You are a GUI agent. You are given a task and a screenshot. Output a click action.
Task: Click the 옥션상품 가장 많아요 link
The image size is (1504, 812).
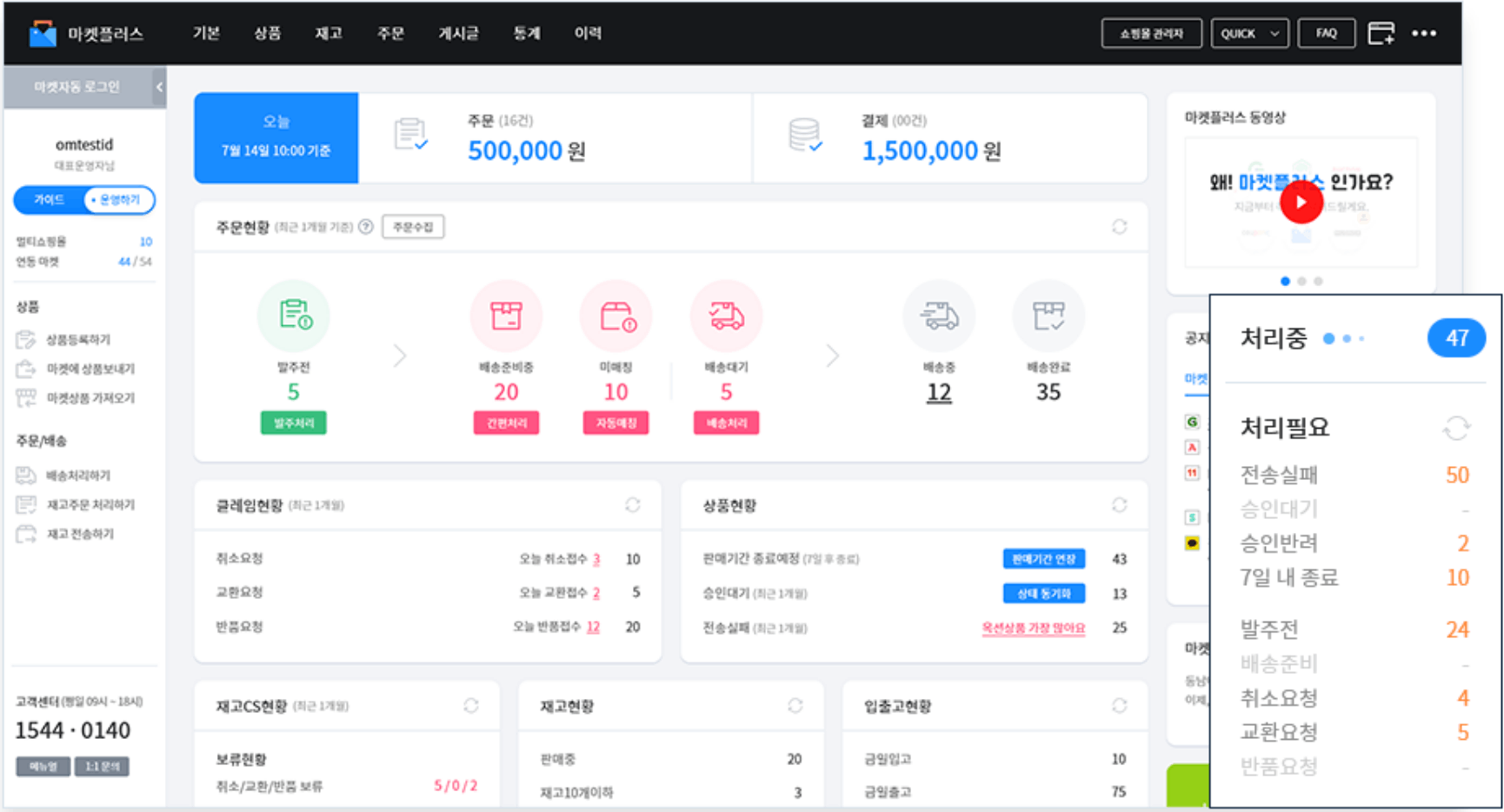pyautogui.click(x=1033, y=628)
